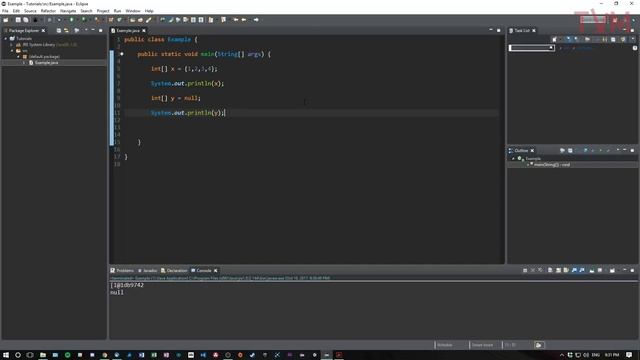Screen dimensions: 640x360
Task: Click the New Task icon in Task List
Action: point(554,40)
